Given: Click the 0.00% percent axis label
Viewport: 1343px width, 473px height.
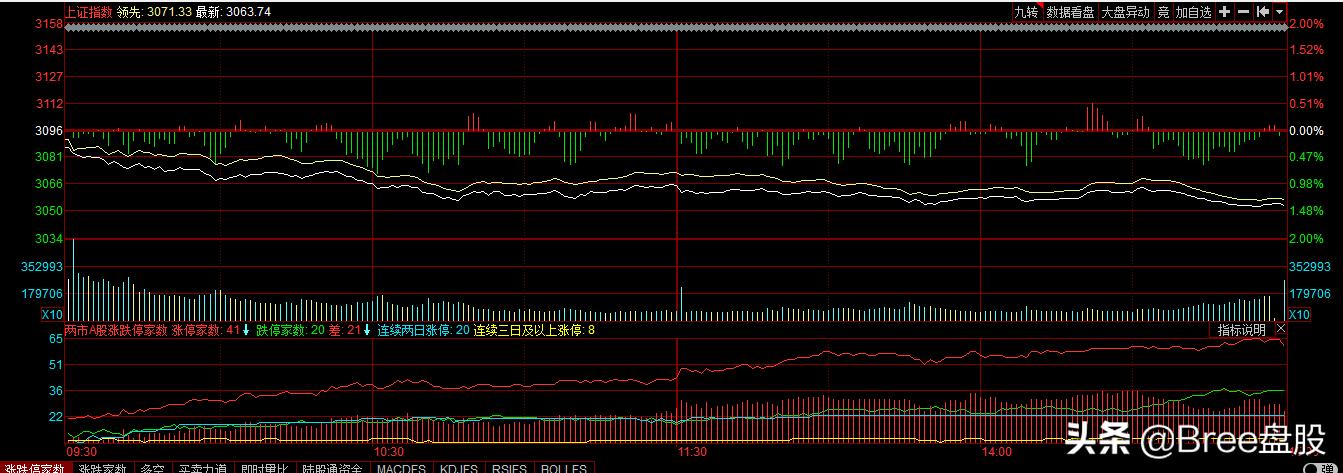Looking at the screenshot, I should pyautogui.click(x=1306, y=131).
